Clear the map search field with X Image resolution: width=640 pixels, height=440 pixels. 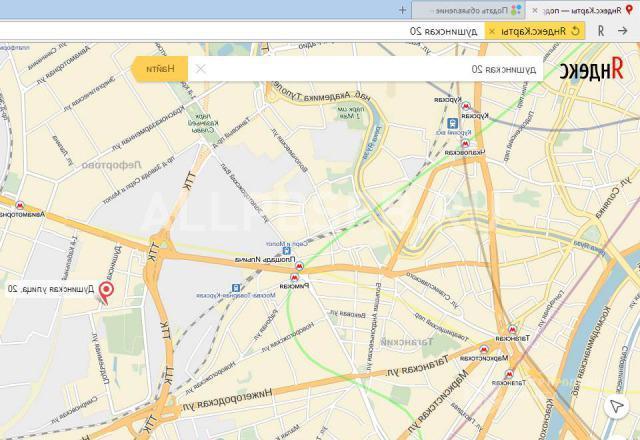click(x=200, y=69)
